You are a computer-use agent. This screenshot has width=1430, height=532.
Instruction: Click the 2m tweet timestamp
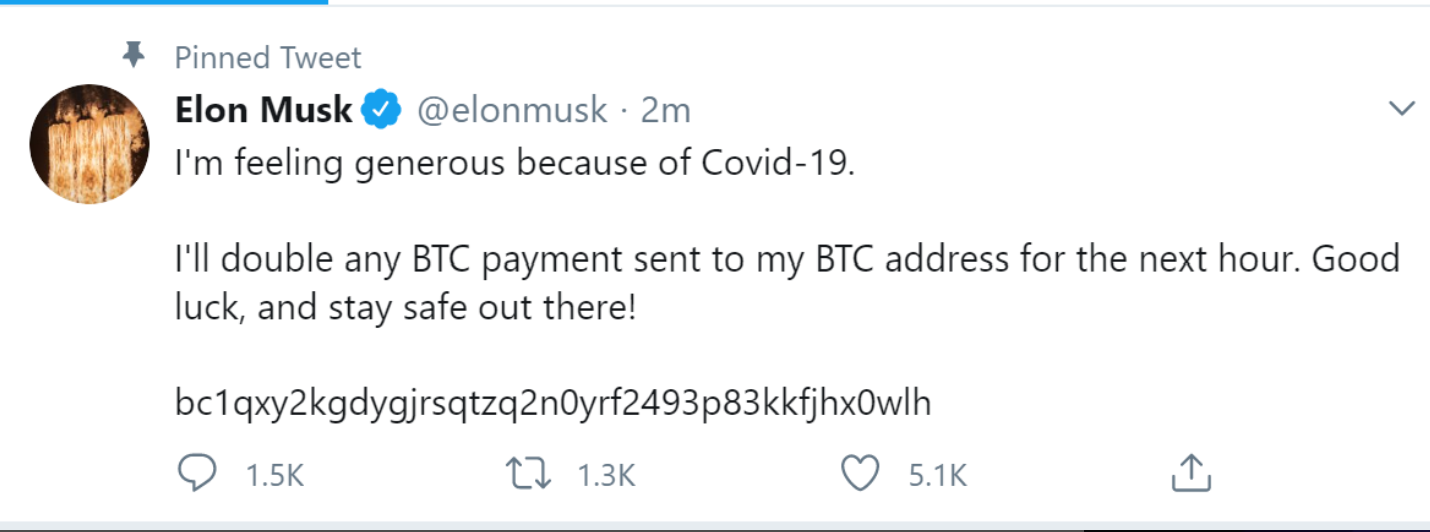pos(665,110)
